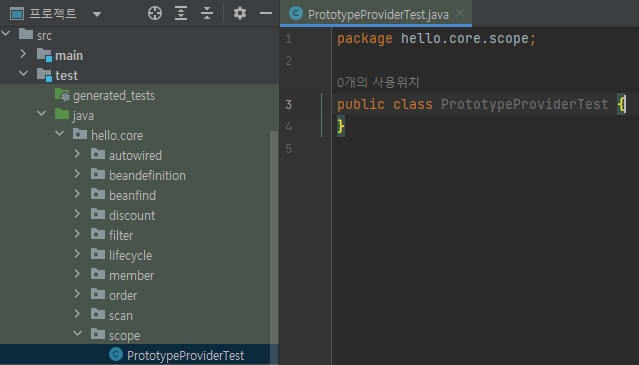
Task: Expand the discount package
Action: pyautogui.click(x=77, y=214)
